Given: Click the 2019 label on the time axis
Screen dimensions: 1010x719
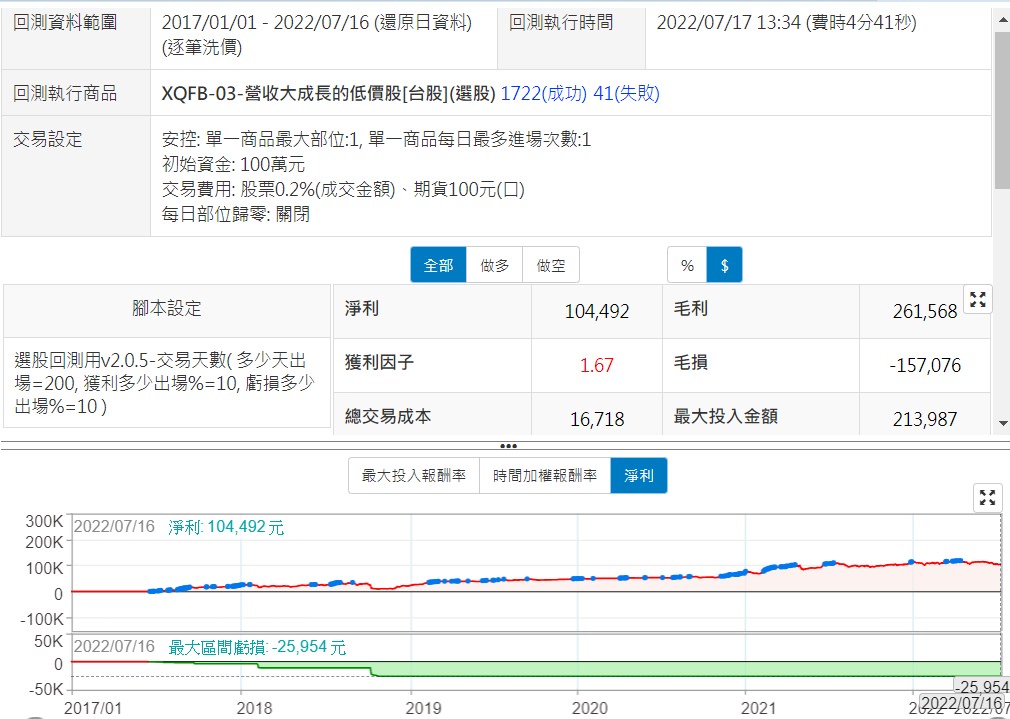Looking at the screenshot, I should (422, 707).
